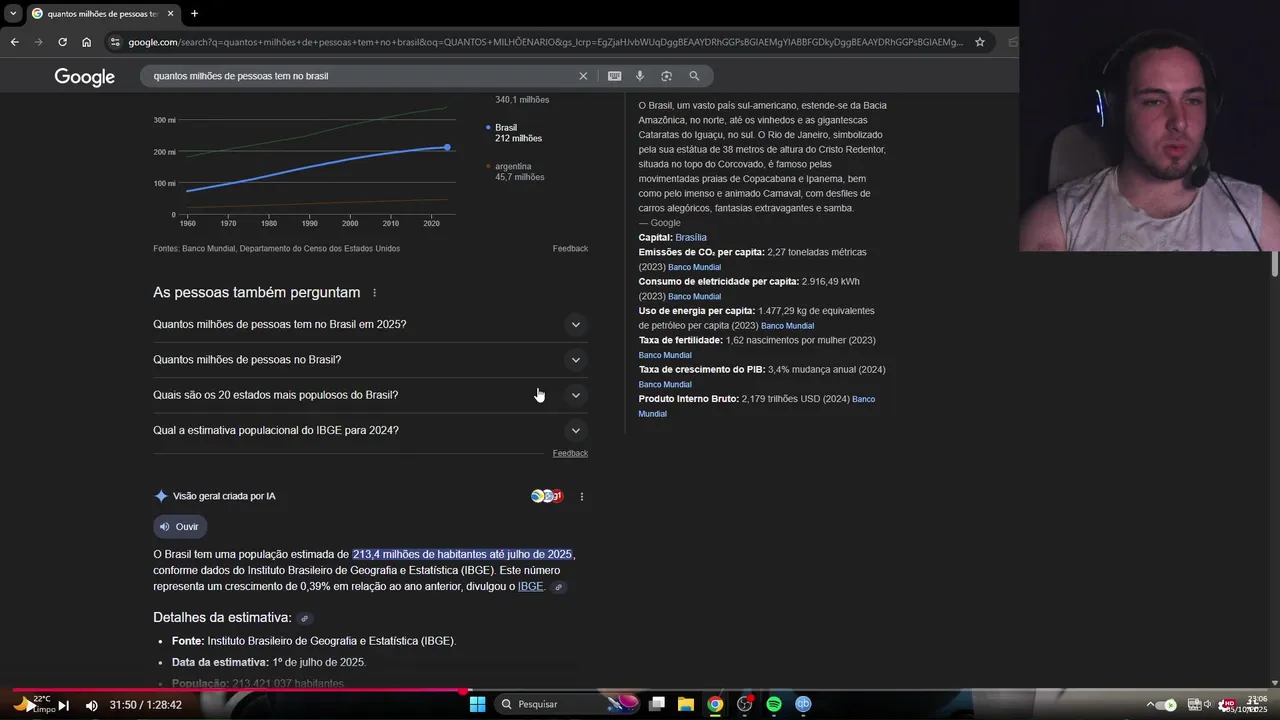Skip to next video in player
The image size is (1280, 720).
coord(63,705)
